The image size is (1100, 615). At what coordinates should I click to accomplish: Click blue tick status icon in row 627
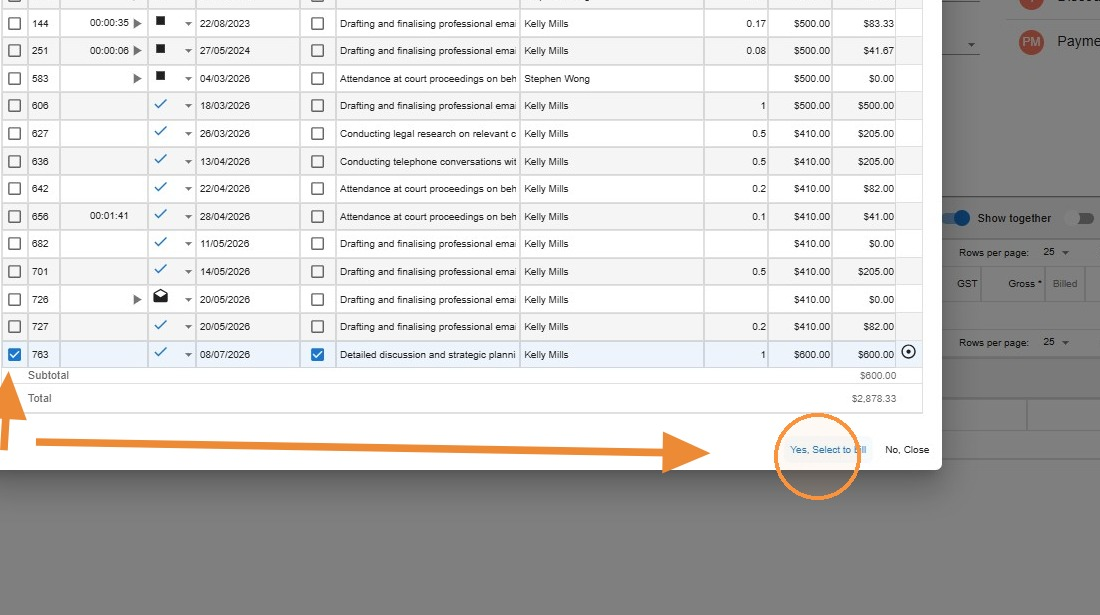pos(161,131)
